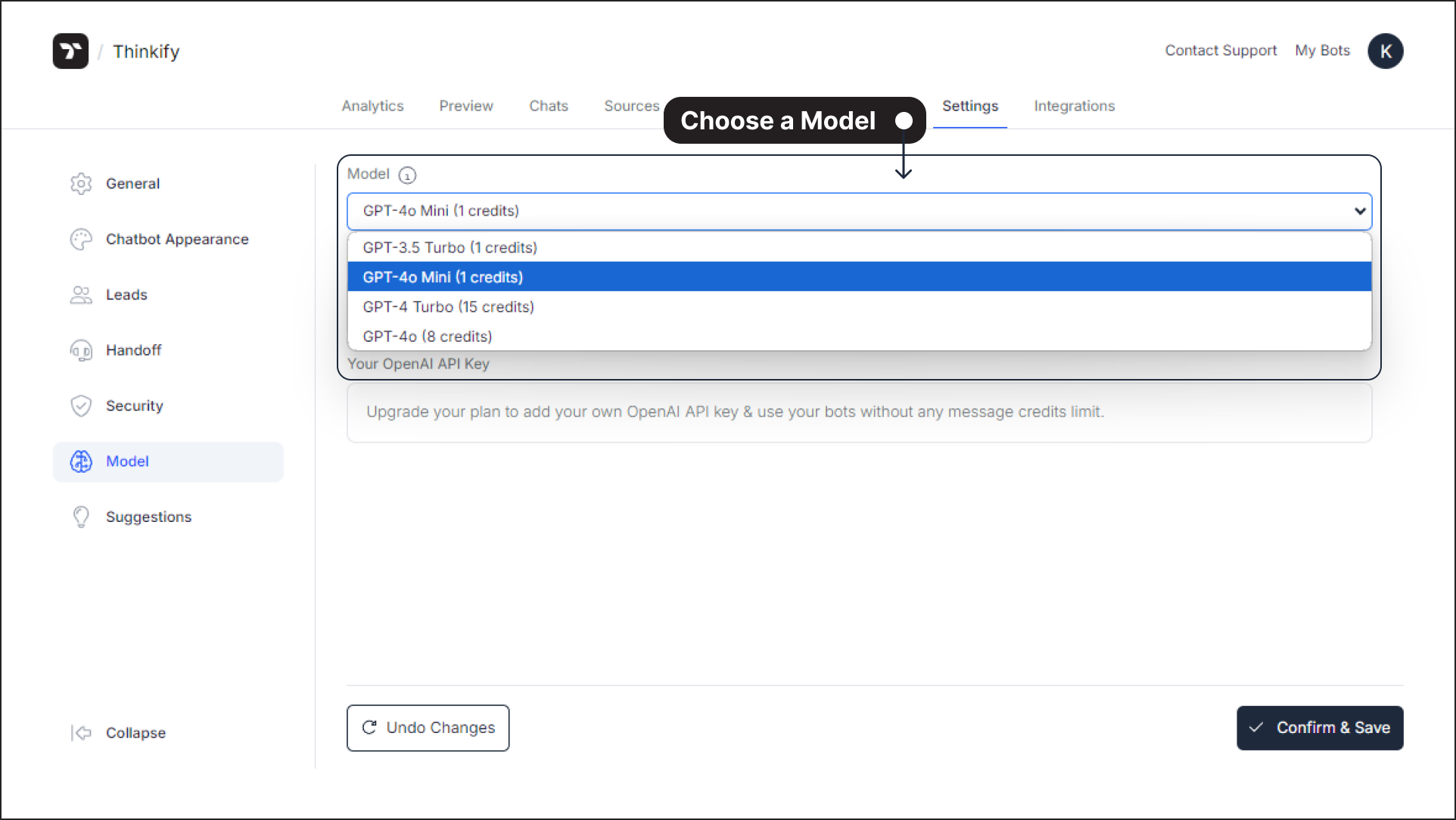Click the Chatbot Appearance icon

80,239
